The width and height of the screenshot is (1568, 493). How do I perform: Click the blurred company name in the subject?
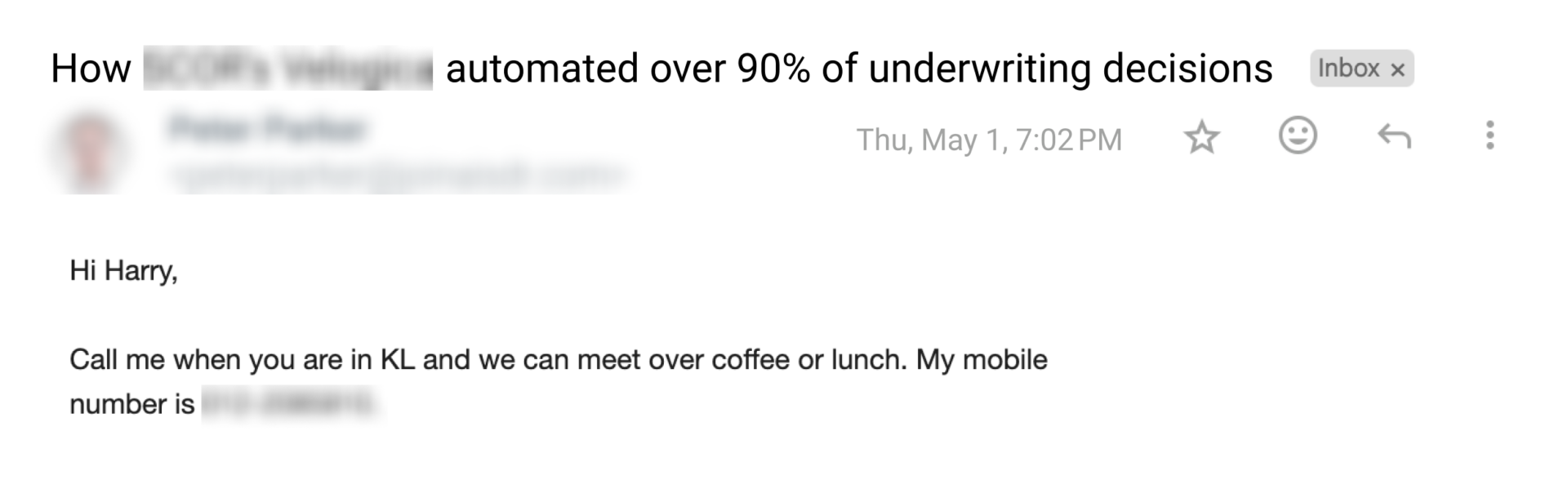coord(287,69)
